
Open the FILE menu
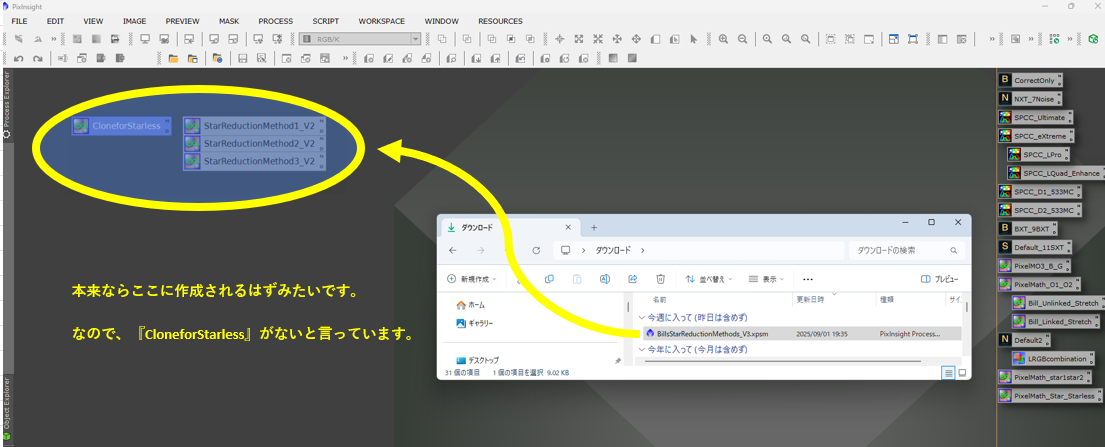pyautogui.click(x=19, y=21)
